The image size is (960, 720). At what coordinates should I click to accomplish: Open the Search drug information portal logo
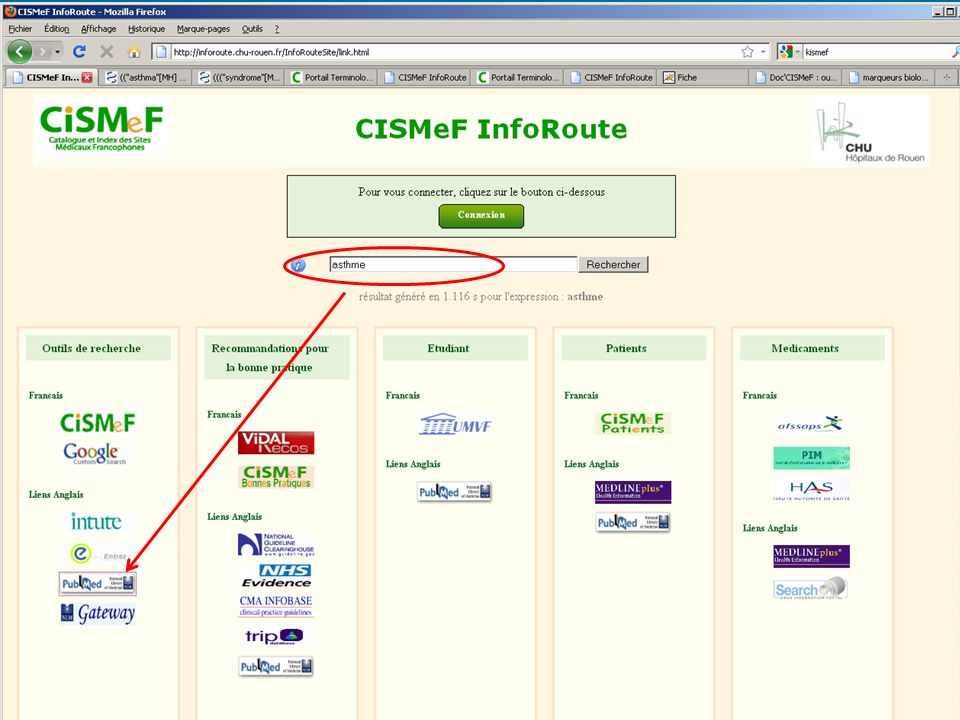pyautogui.click(x=811, y=588)
